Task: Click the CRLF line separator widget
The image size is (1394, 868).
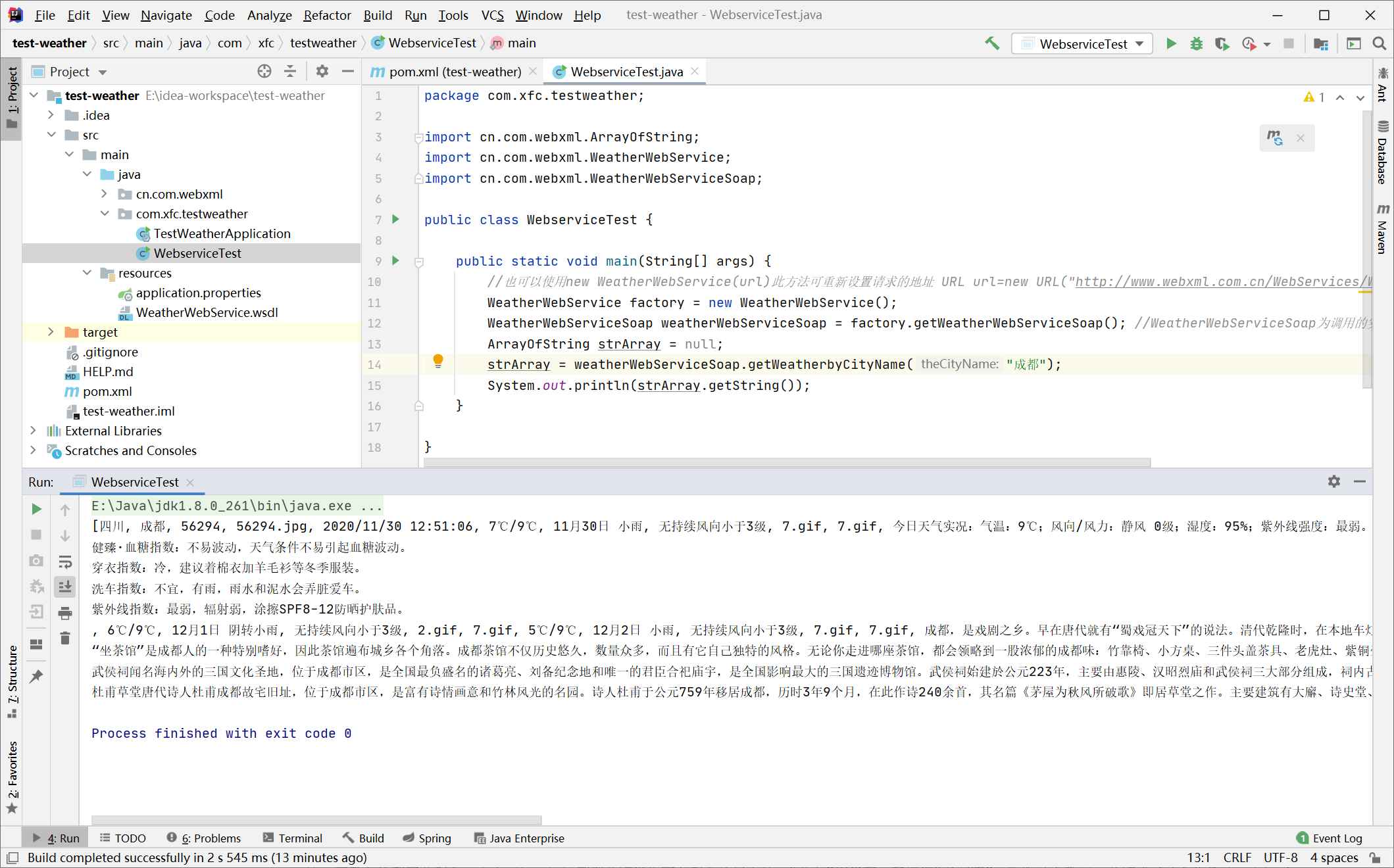Action: 1237,857
